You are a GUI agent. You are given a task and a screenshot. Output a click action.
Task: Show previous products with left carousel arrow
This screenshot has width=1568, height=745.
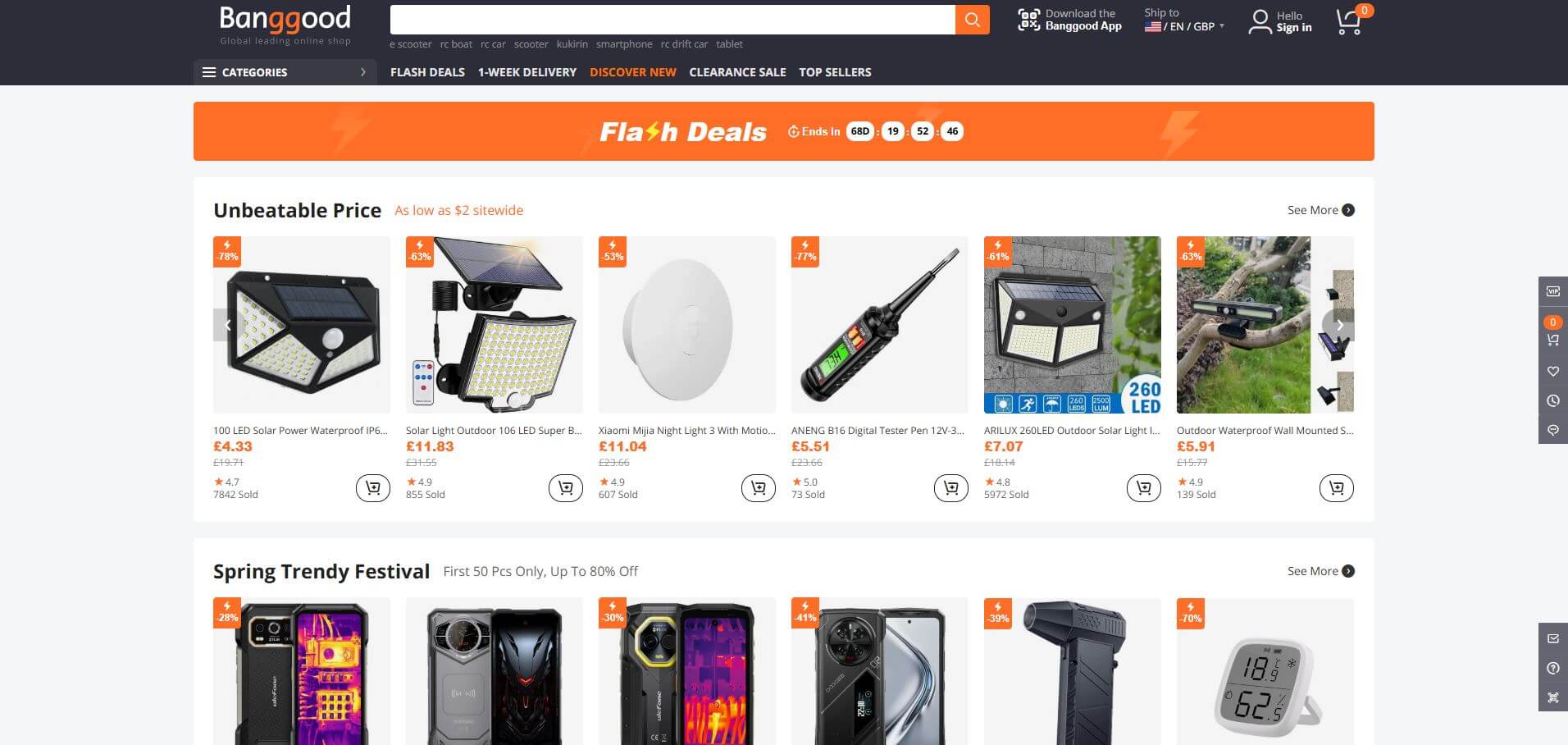(228, 325)
